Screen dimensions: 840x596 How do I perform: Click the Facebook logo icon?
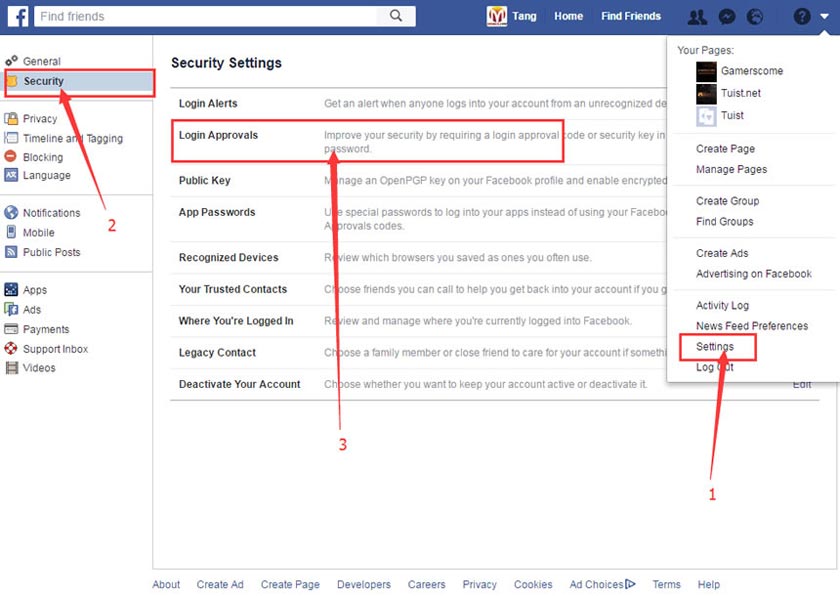tap(18, 16)
